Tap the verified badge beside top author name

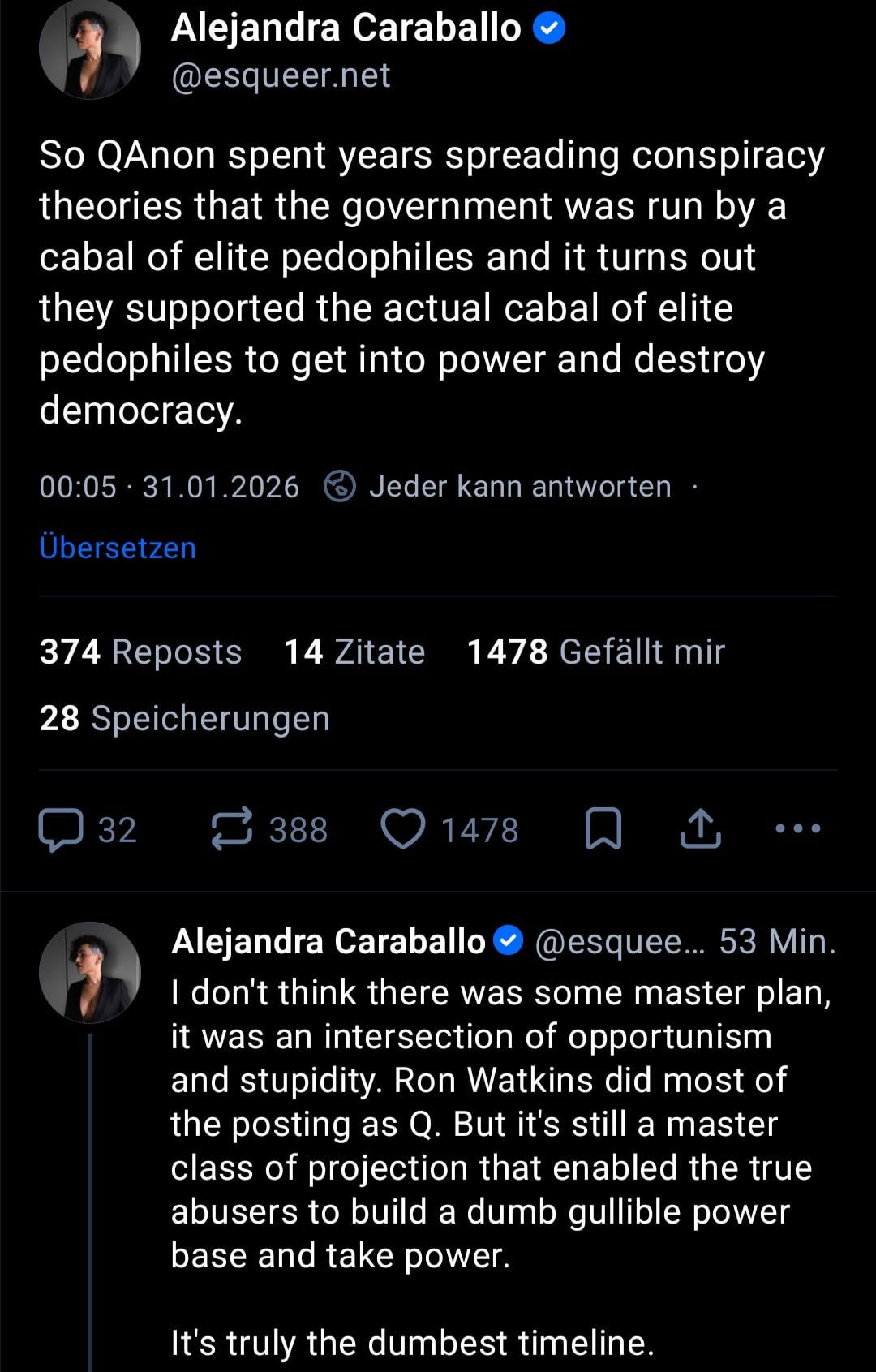[549, 29]
